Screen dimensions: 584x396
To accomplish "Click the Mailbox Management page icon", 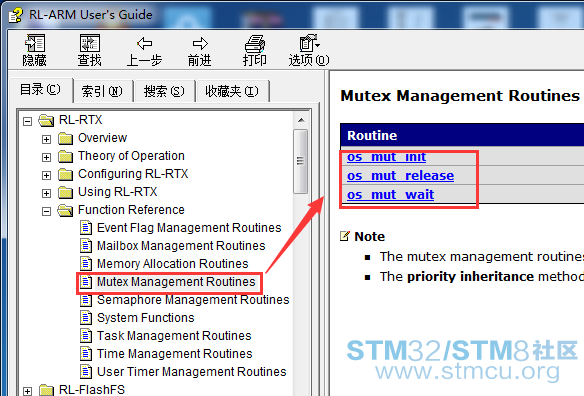I will click(x=86, y=245).
